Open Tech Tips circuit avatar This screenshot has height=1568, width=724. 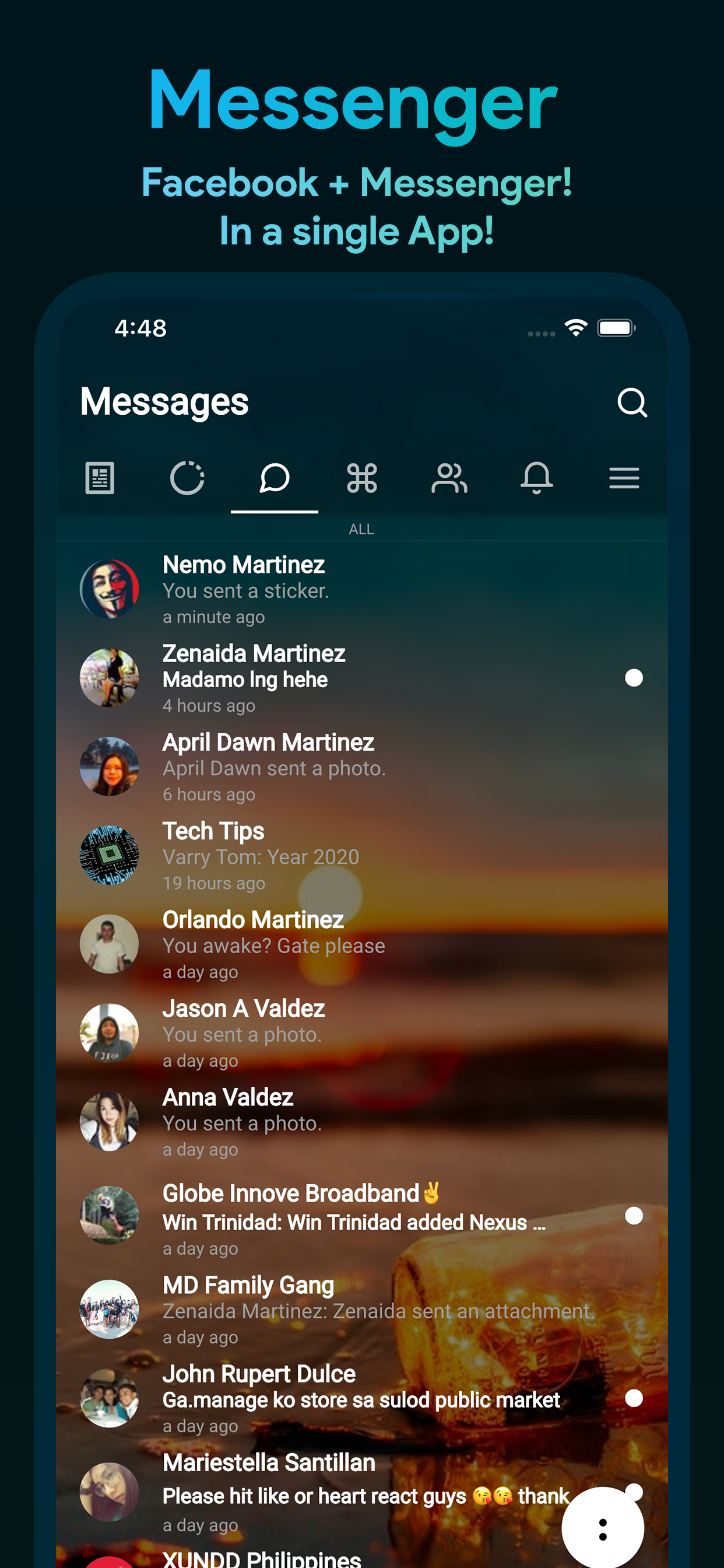click(110, 855)
